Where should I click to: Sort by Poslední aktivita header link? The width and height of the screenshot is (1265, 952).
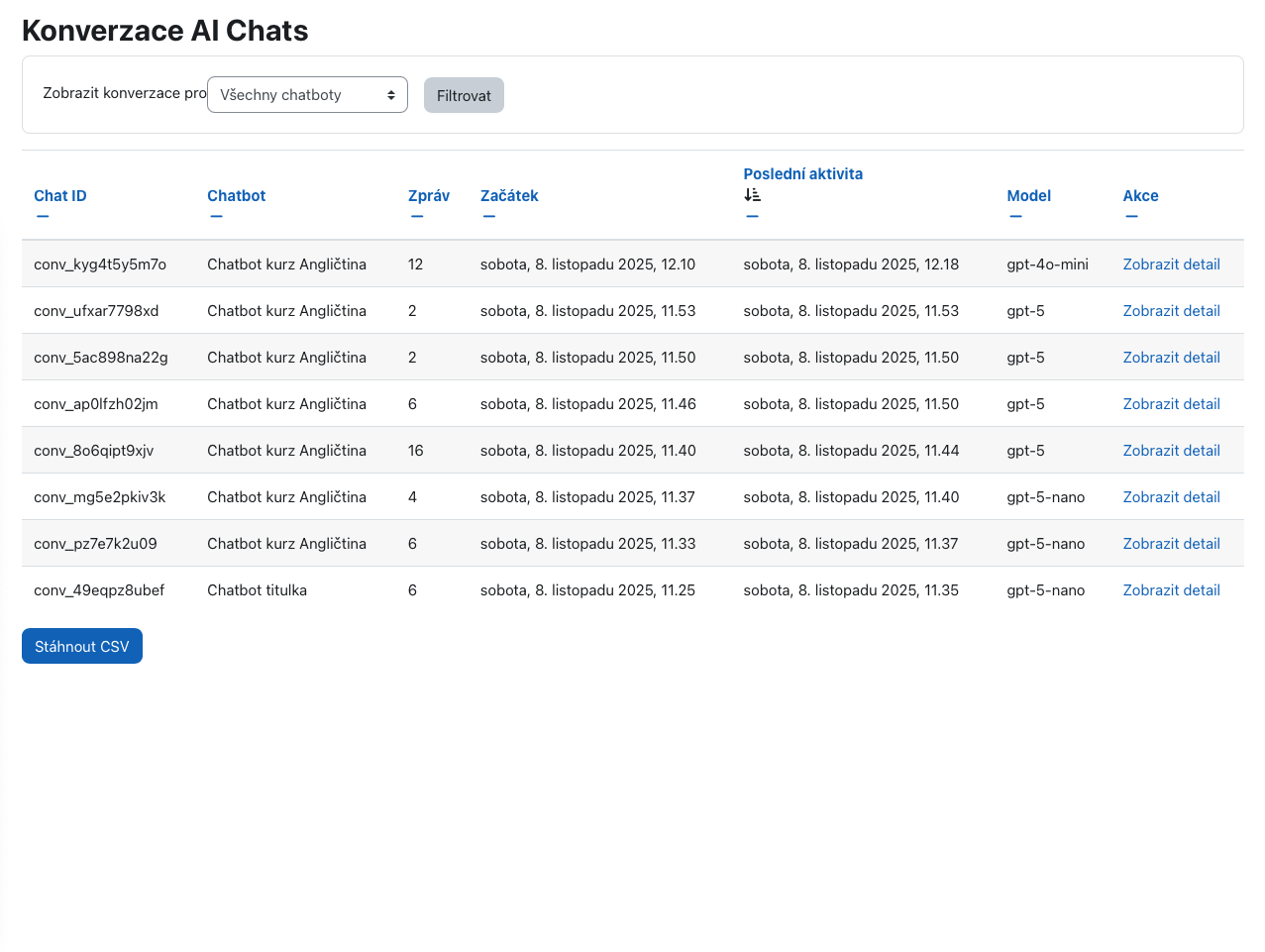802,174
